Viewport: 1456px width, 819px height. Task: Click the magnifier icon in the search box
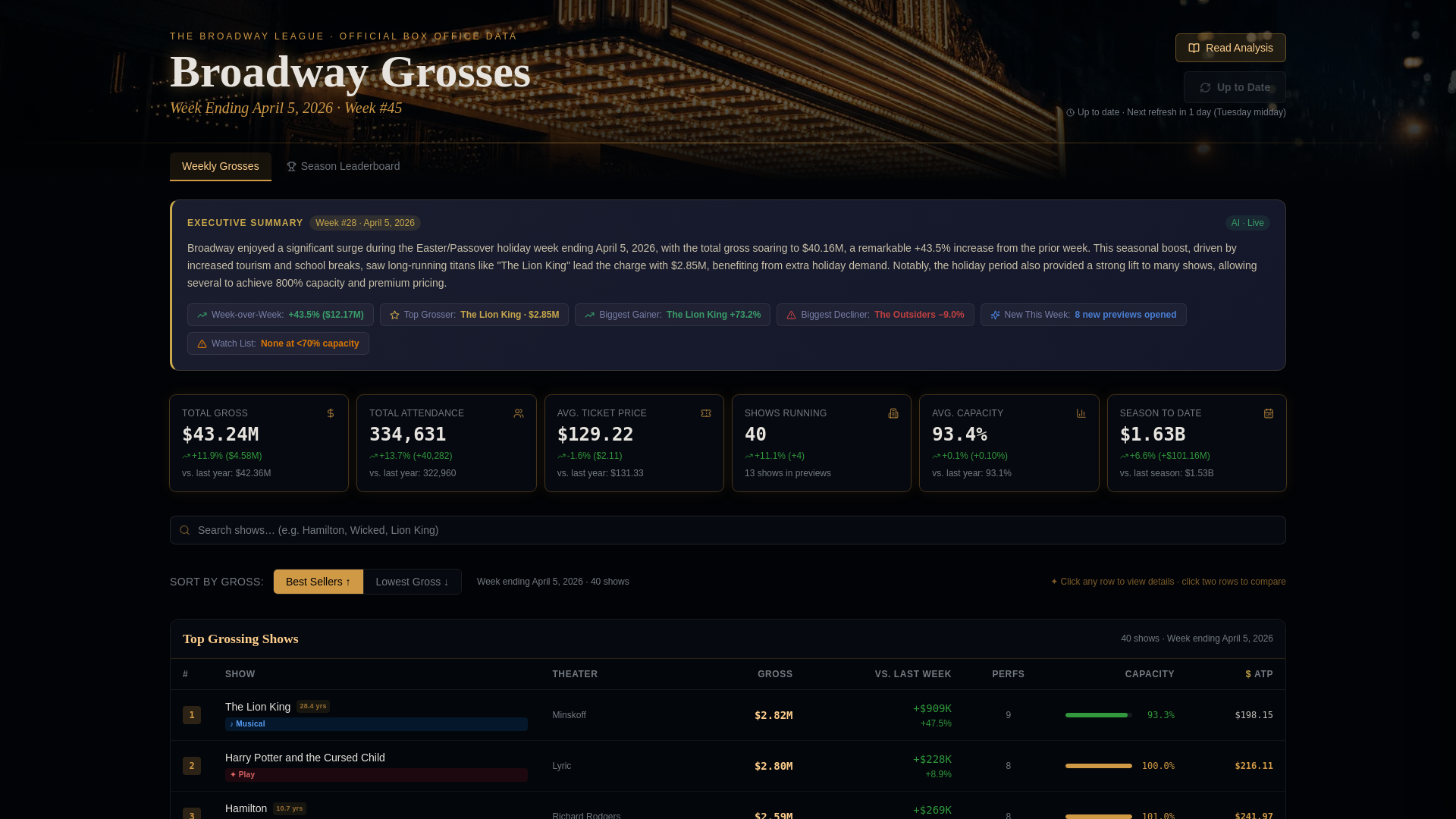[x=184, y=530]
